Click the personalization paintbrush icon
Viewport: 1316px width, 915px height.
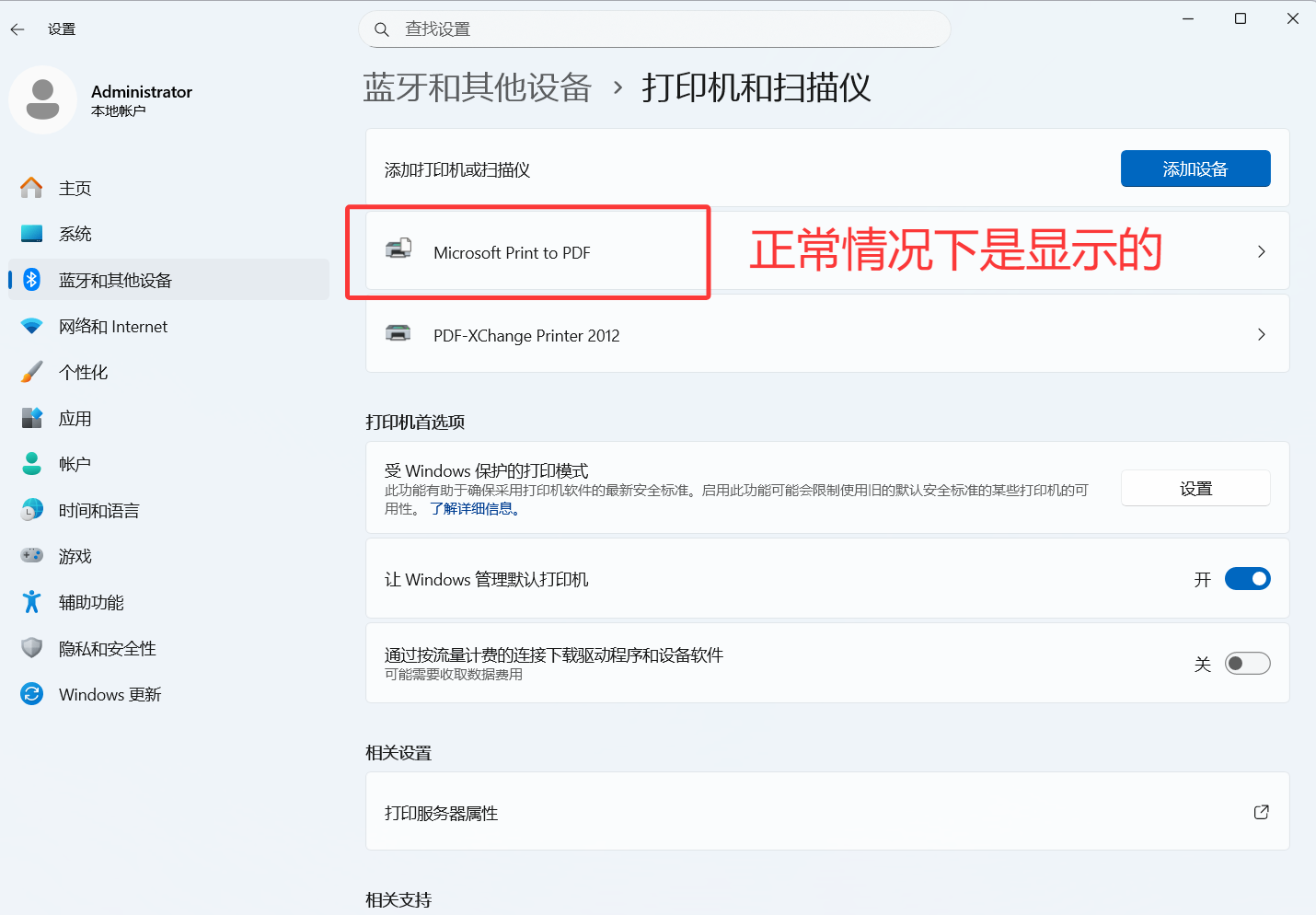click(x=31, y=372)
